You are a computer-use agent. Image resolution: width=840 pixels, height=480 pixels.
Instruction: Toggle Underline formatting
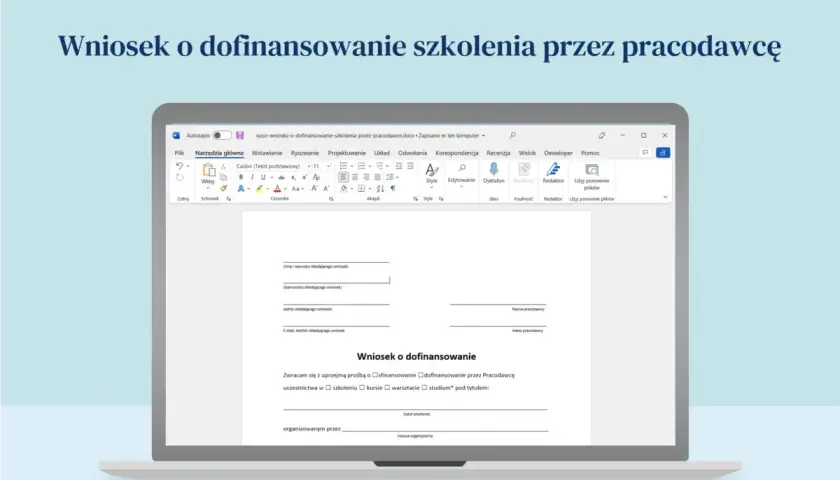click(262, 177)
